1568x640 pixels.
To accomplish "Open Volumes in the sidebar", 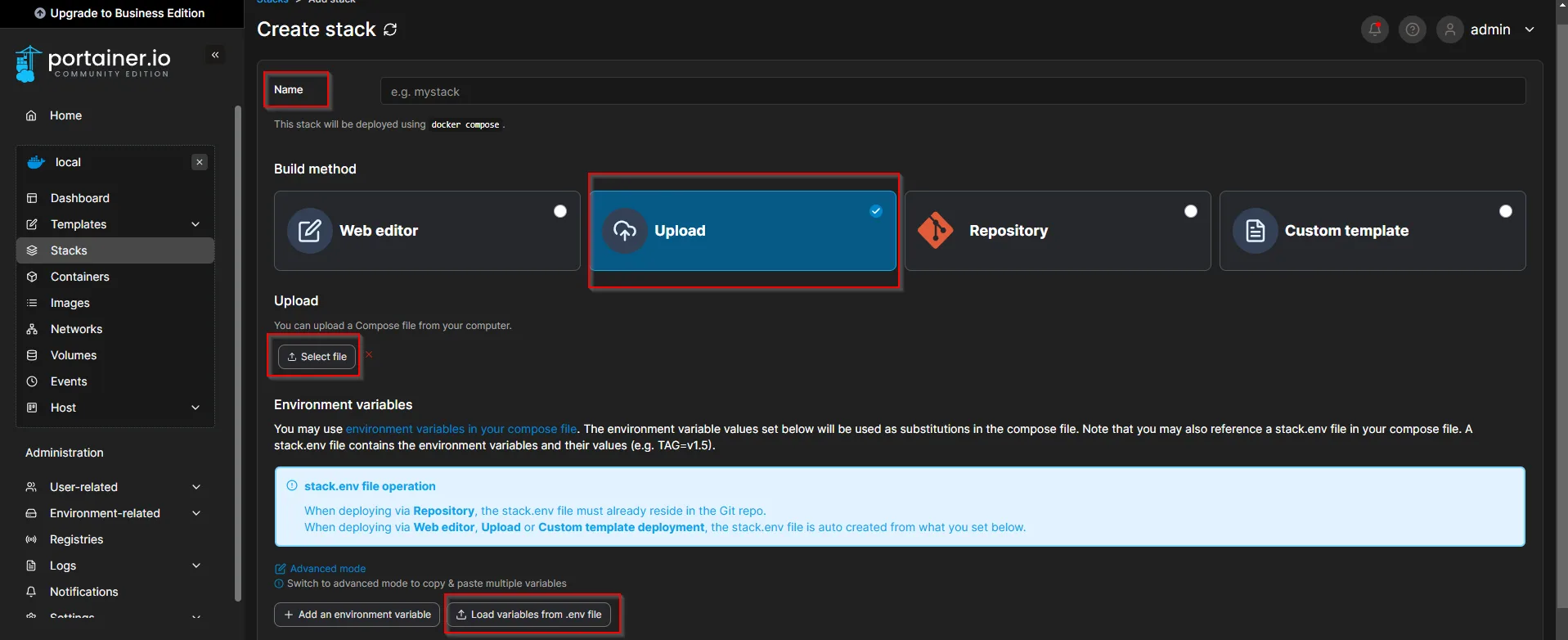I will coord(115,355).
